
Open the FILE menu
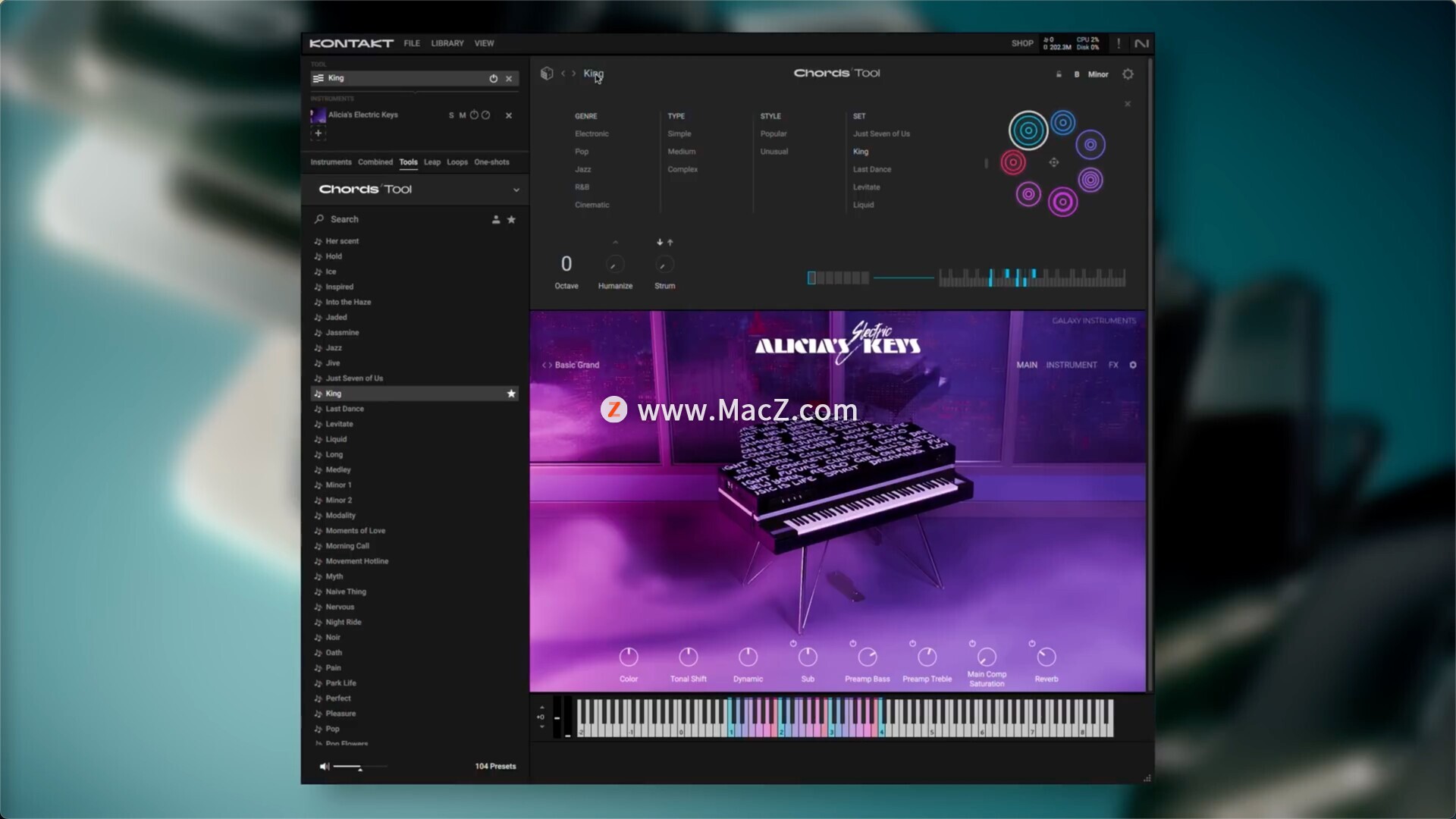(x=412, y=43)
